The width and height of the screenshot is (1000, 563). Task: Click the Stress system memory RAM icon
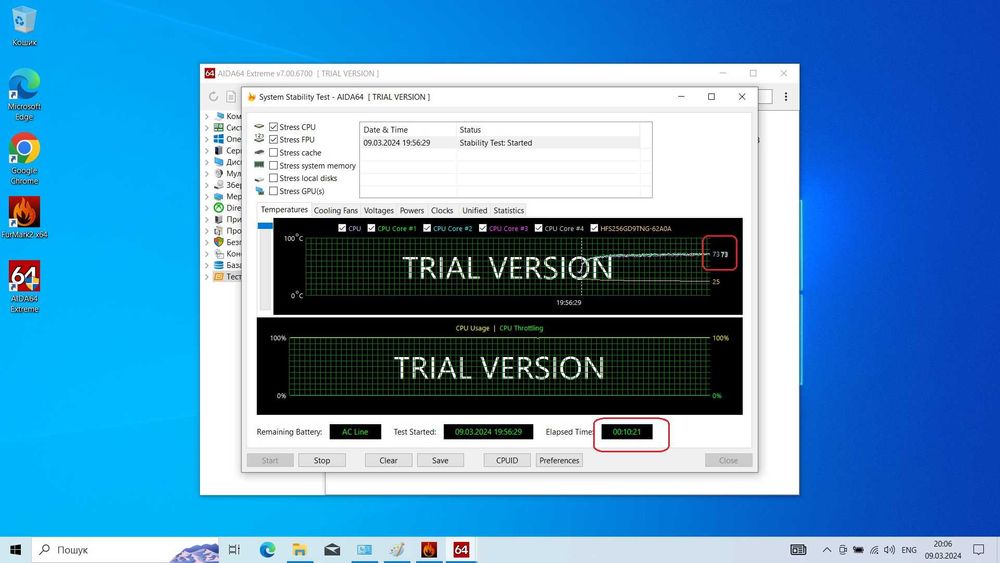(259, 165)
